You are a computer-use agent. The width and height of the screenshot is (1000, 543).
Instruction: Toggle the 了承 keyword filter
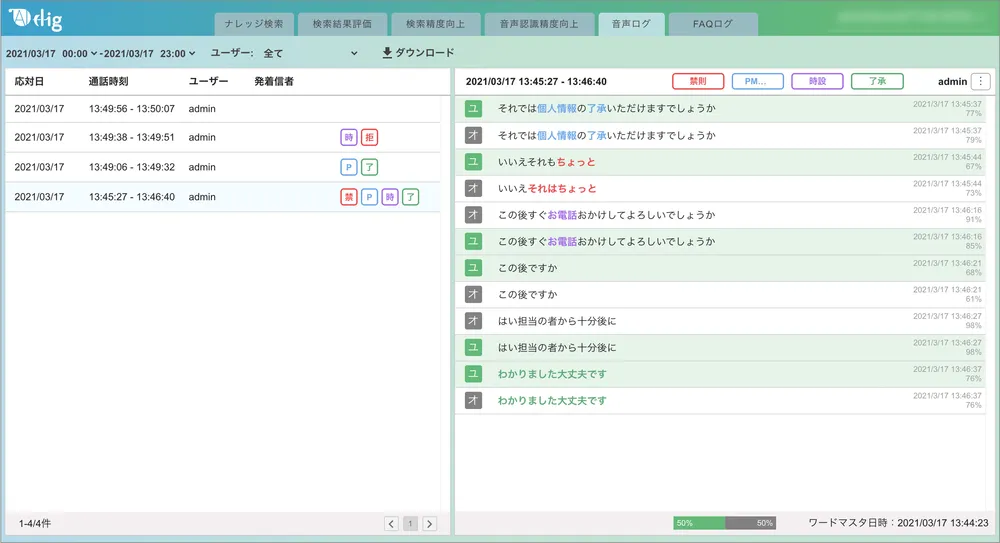878,81
